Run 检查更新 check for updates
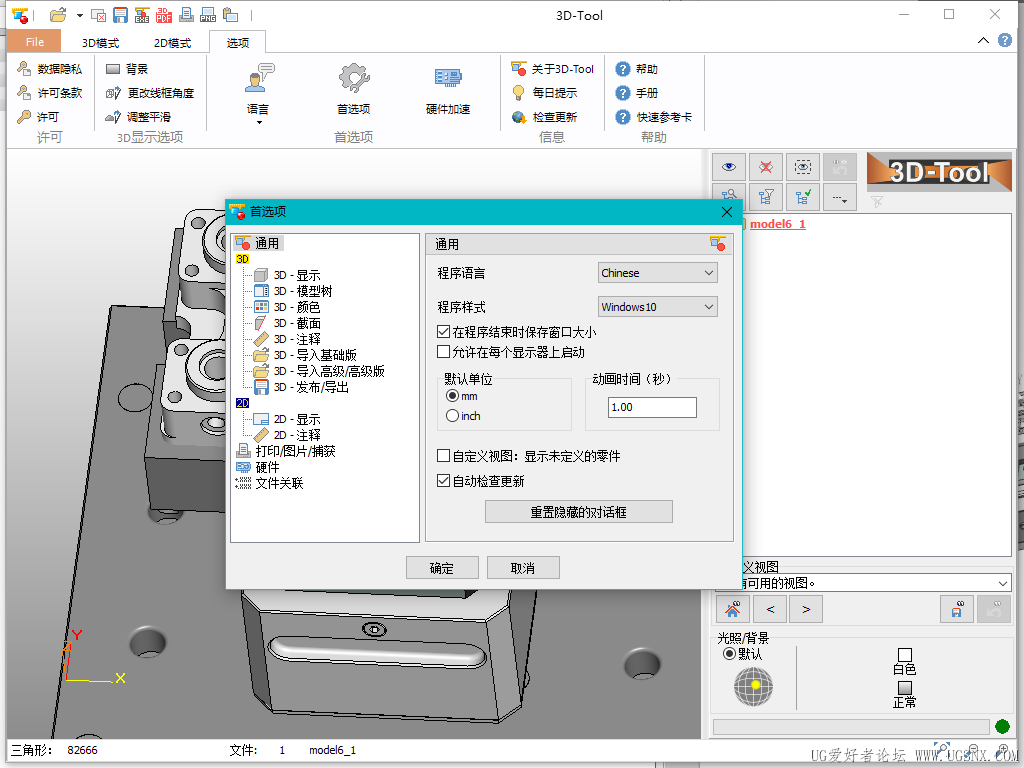1024x768 pixels. pos(545,117)
